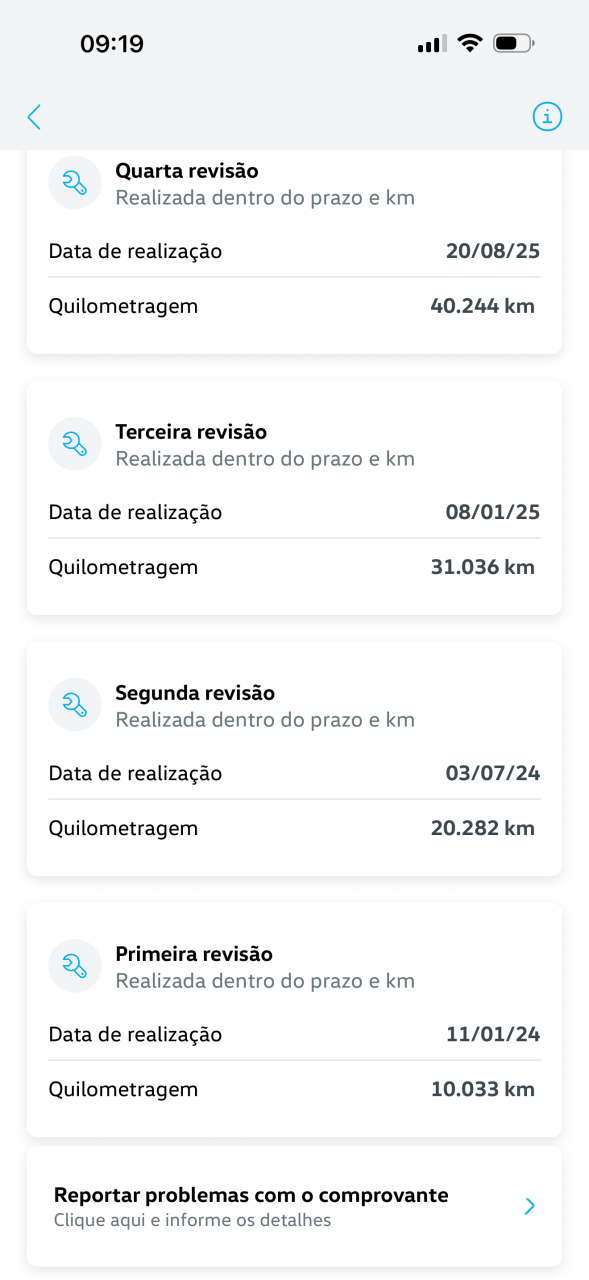Tap the battery status icon
Screen dimensions: 589x1280
click(514, 44)
